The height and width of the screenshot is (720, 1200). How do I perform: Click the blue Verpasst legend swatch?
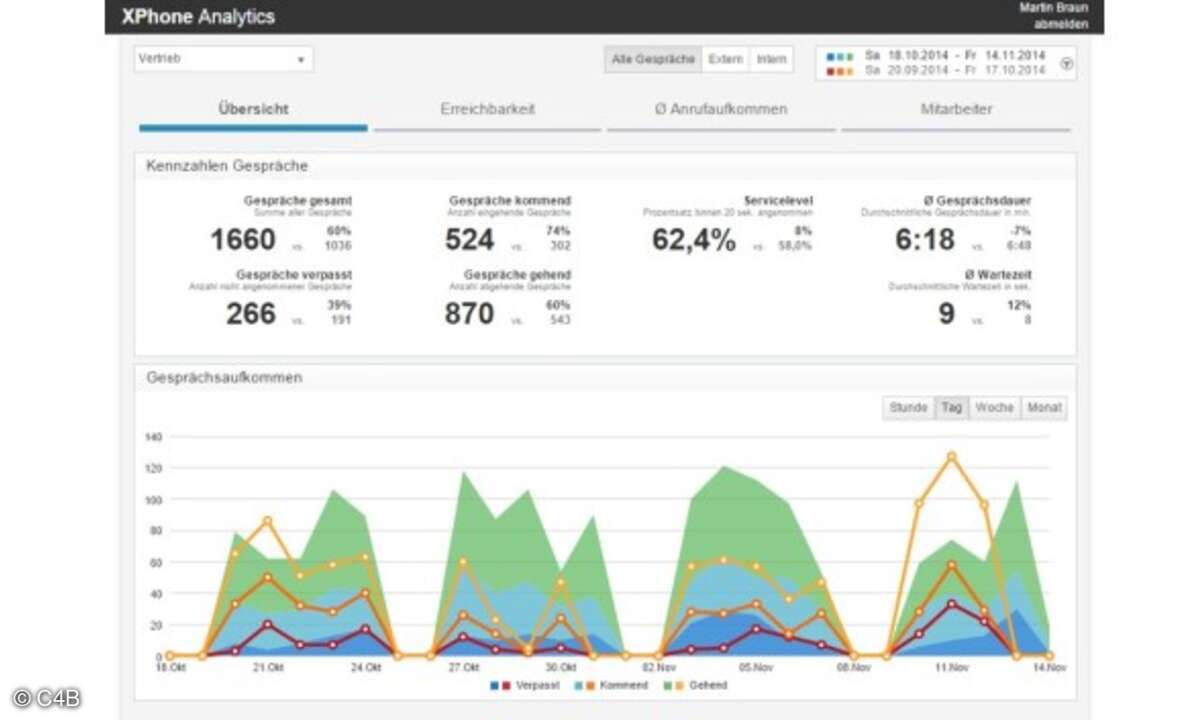[x=494, y=686]
